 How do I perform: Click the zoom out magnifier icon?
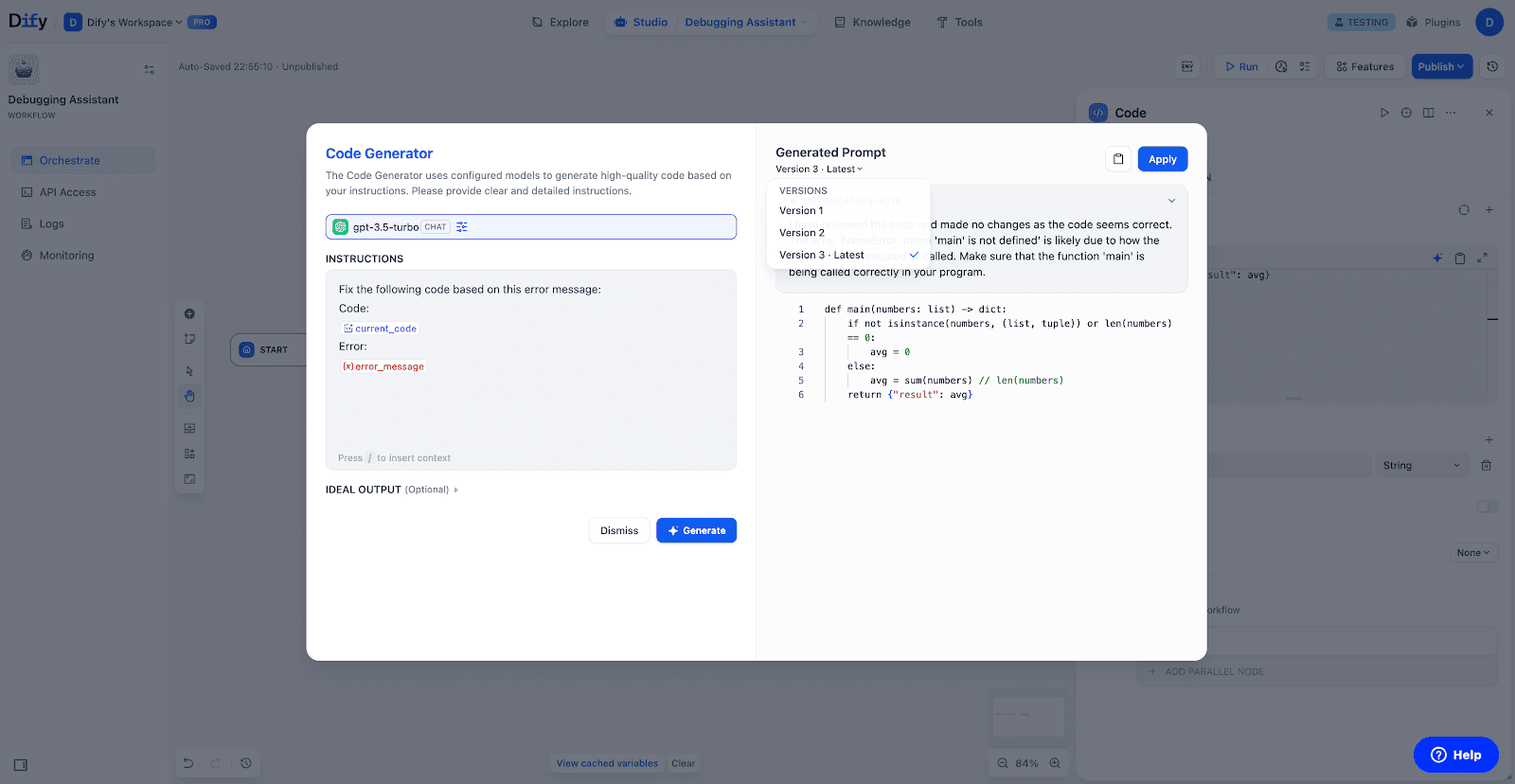[1003, 763]
